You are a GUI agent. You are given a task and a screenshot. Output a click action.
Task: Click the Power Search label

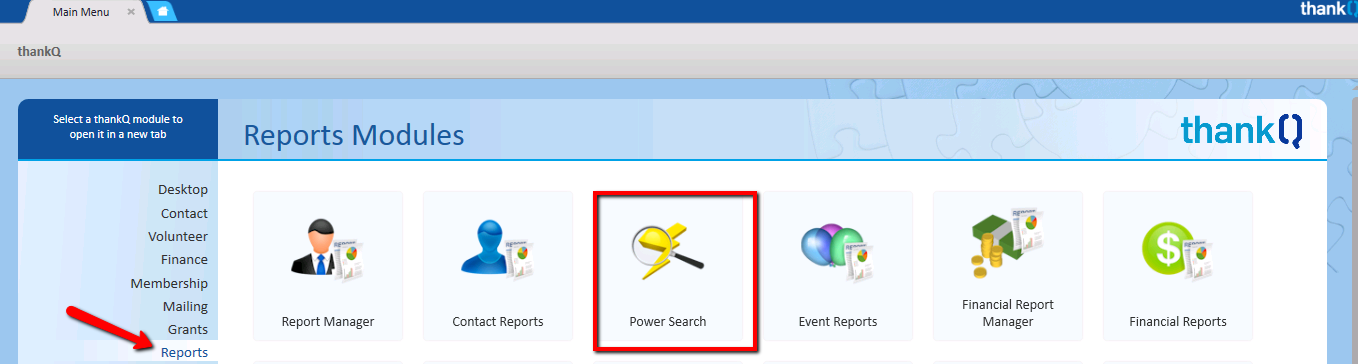click(x=668, y=322)
